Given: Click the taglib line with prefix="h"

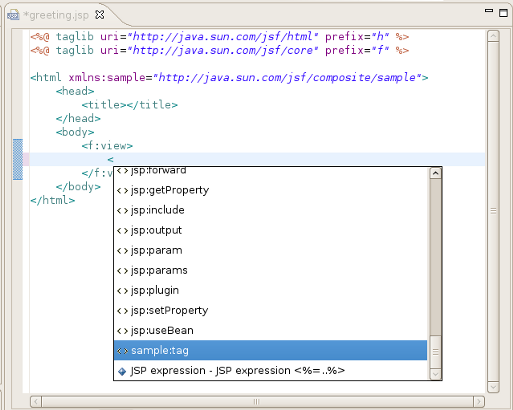Looking at the screenshot, I should point(219,36).
